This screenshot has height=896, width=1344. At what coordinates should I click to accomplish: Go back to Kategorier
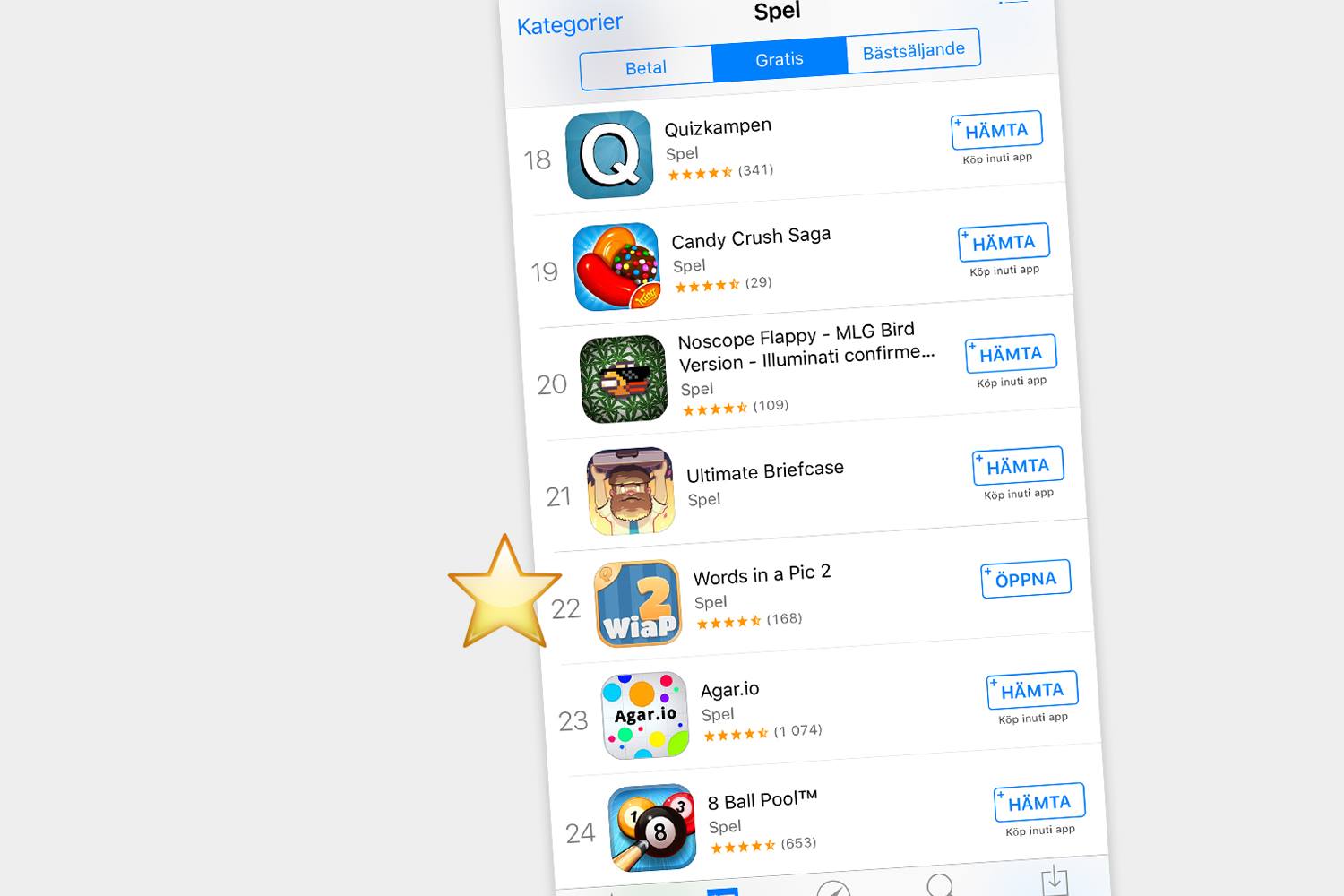point(570,23)
